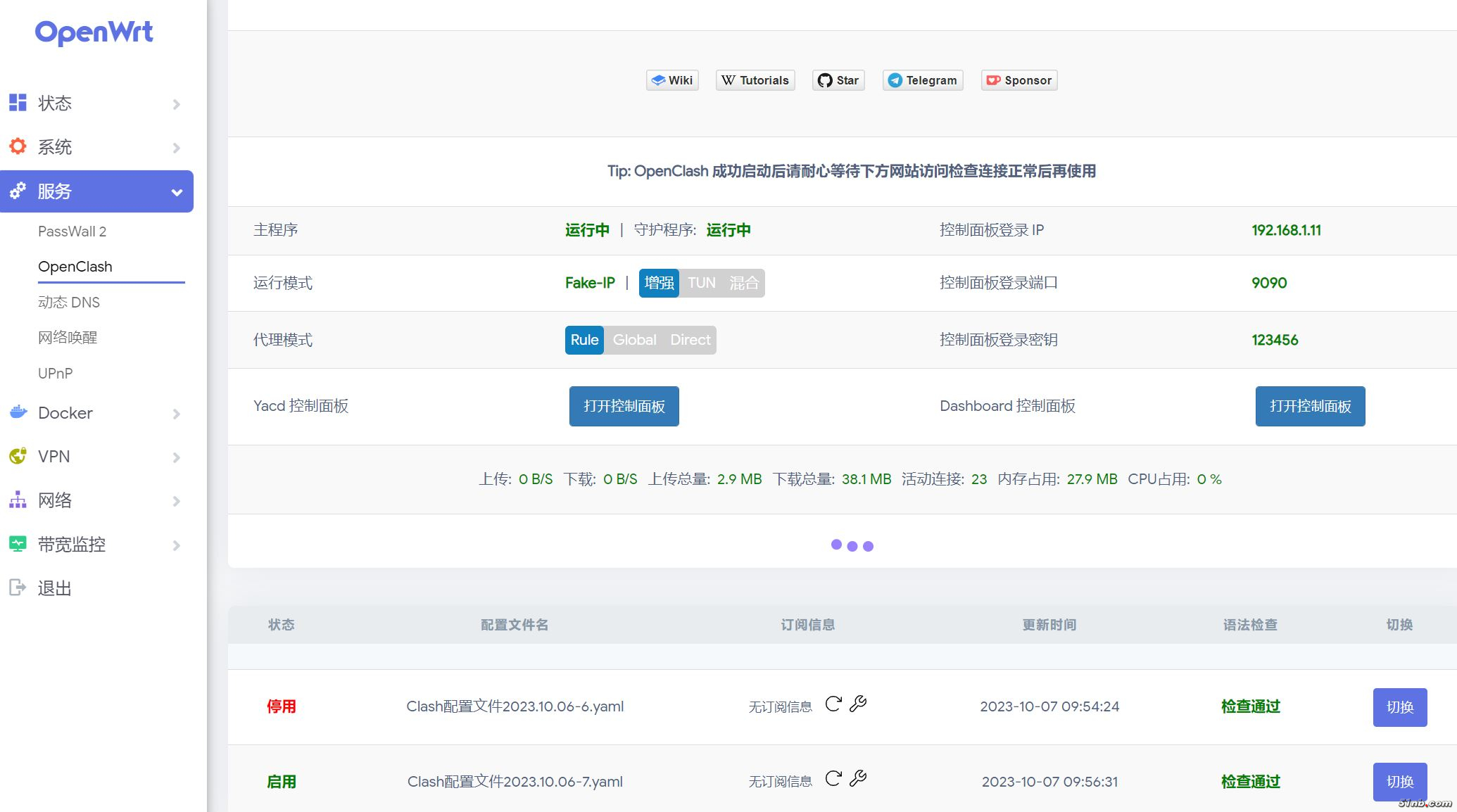Image resolution: width=1457 pixels, height=812 pixels.
Task: Expand the 状态 sidebar menu
Action: coord(96,103)
